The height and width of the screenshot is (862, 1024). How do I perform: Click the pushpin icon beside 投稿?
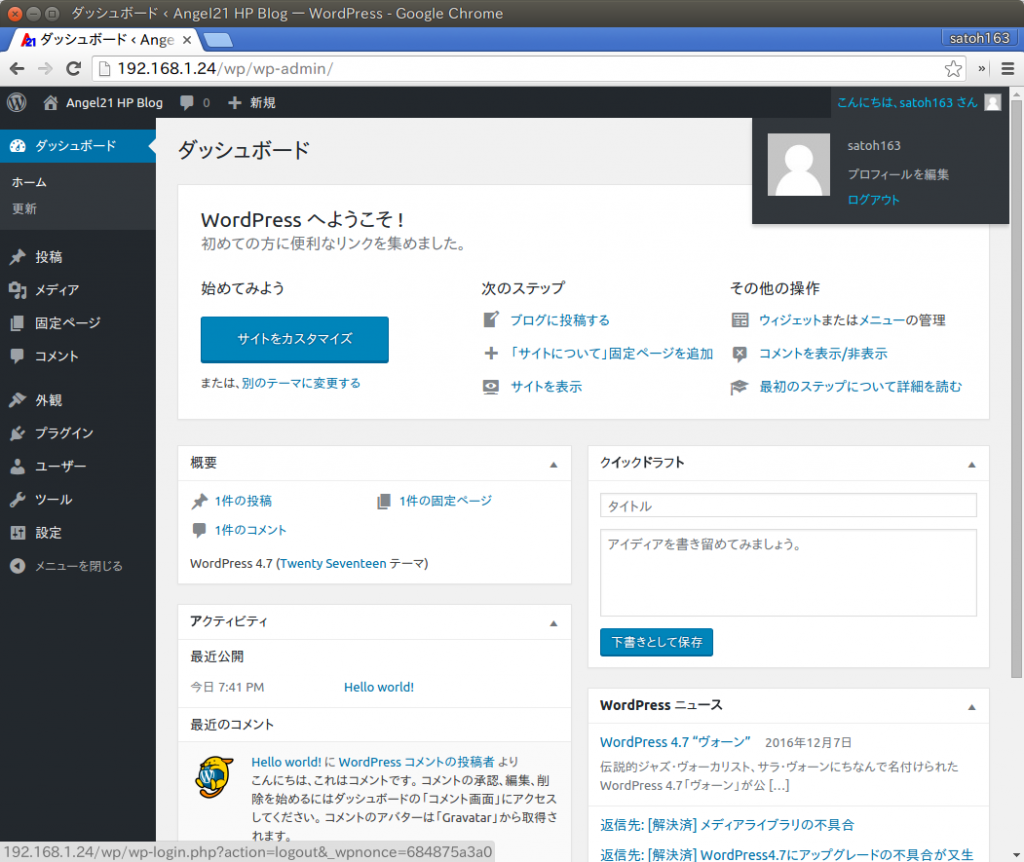[18, 257]
